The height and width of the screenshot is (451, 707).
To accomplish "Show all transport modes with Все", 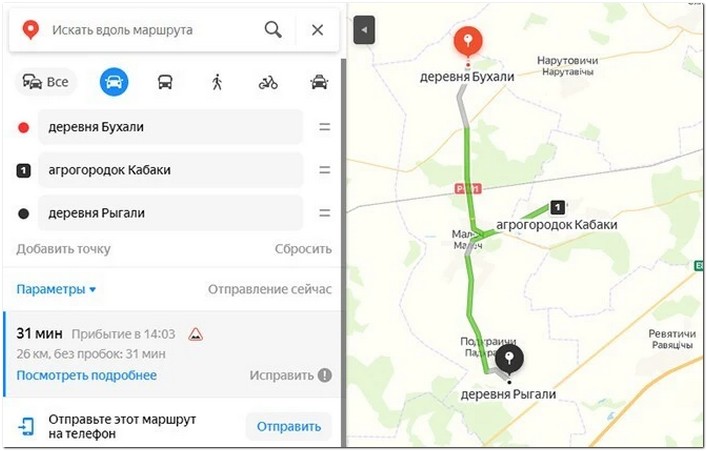I will [46, 82].
